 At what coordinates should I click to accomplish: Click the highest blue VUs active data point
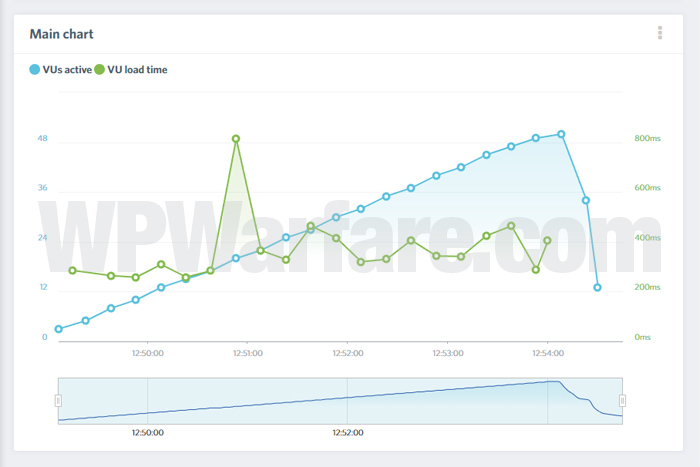click(x=561, y=134)
